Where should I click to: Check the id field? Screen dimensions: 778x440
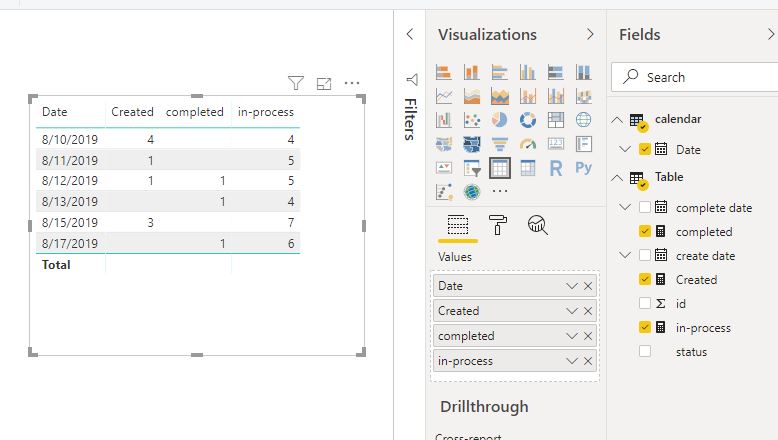coord(645,303)
